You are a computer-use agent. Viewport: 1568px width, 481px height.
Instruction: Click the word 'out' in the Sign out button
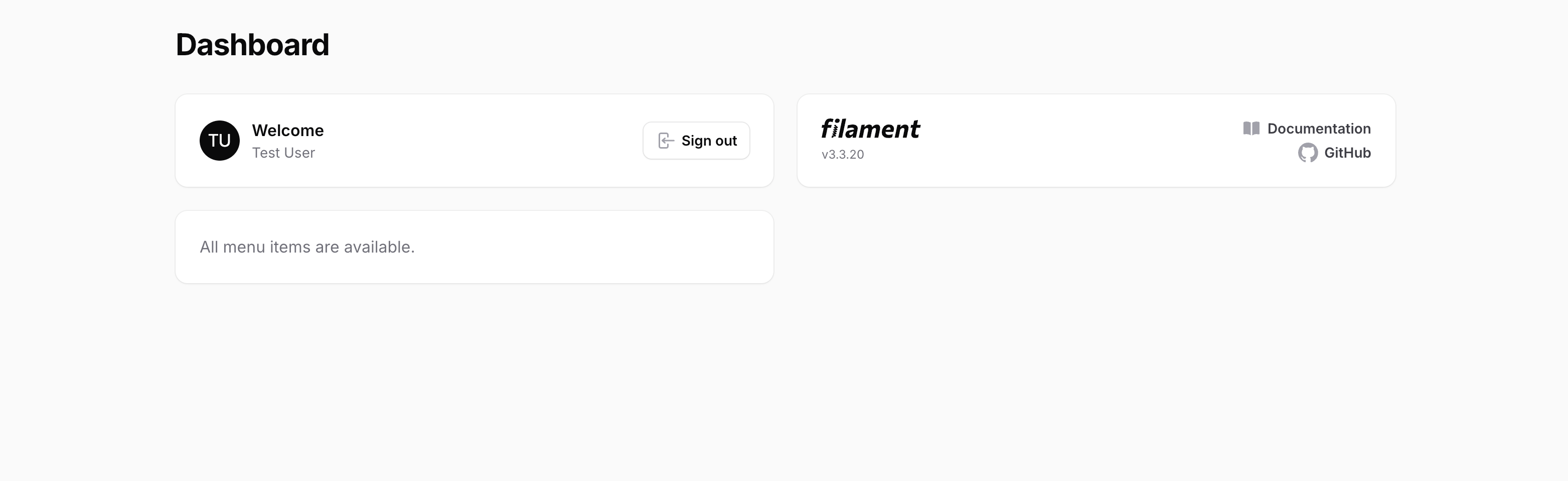coord(726,141)
